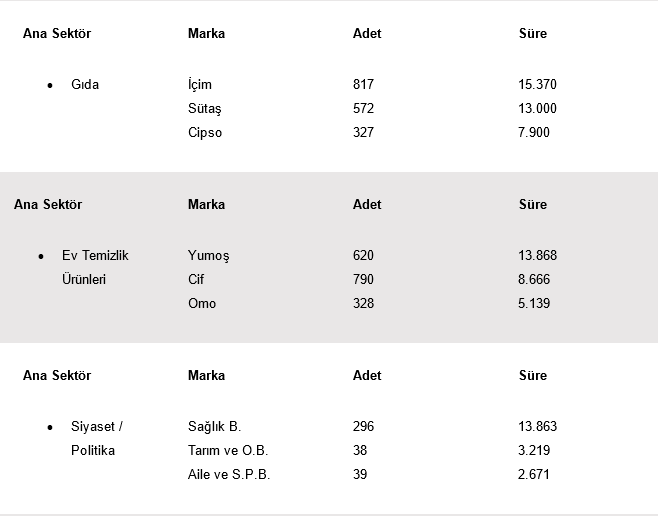Select the Sütaş brand name

[204, 109]
